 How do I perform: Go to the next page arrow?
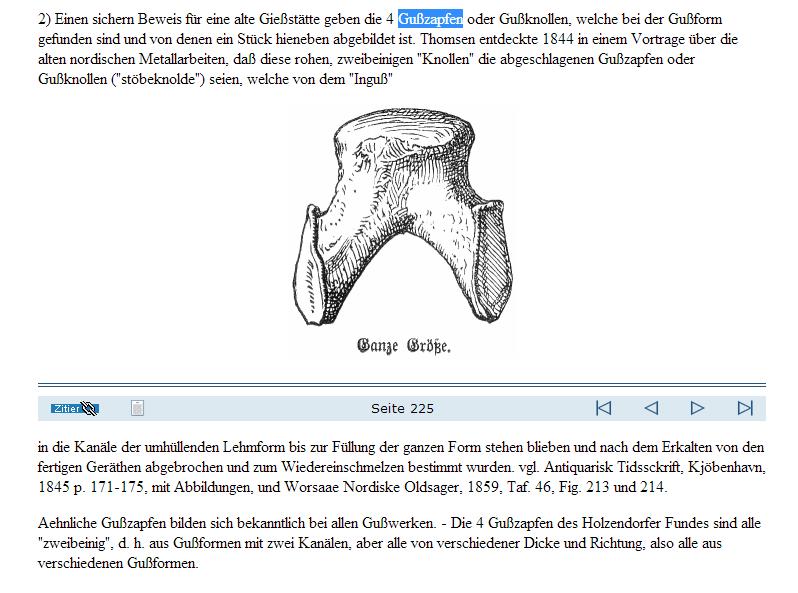pyautogui.click(x=698, y=408)
